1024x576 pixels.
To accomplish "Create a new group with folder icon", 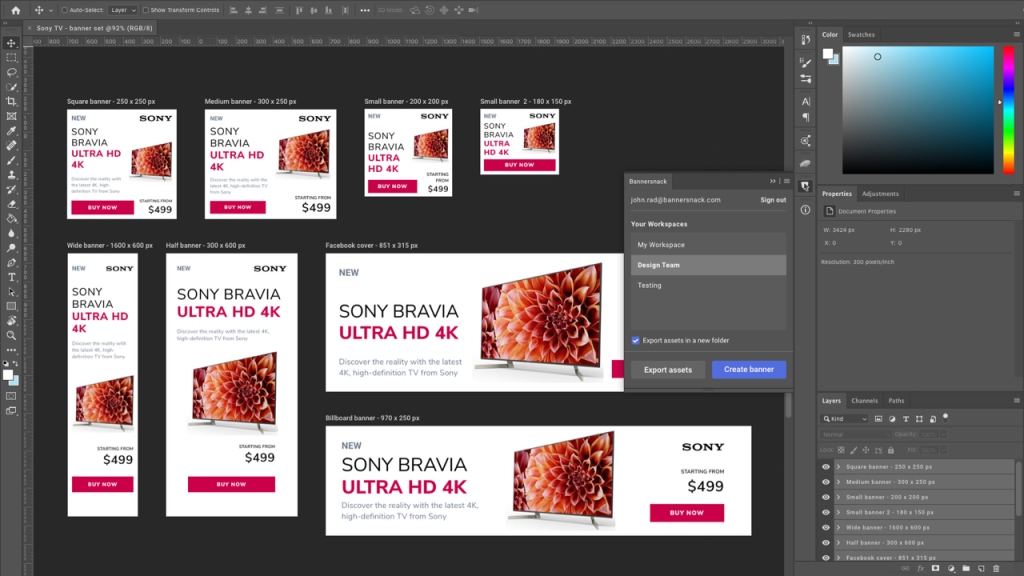I will pos(966,569).
